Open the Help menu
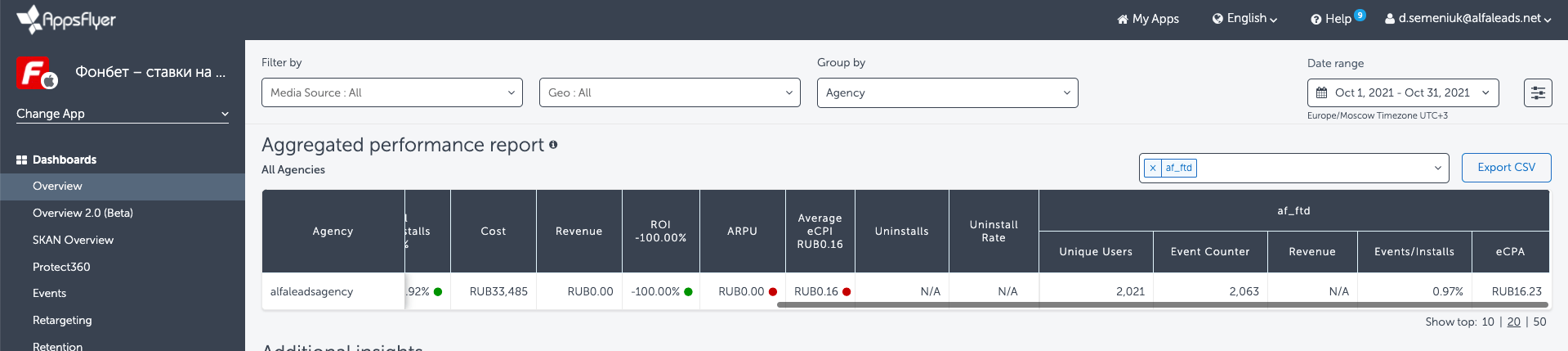 click(1331, 19)
